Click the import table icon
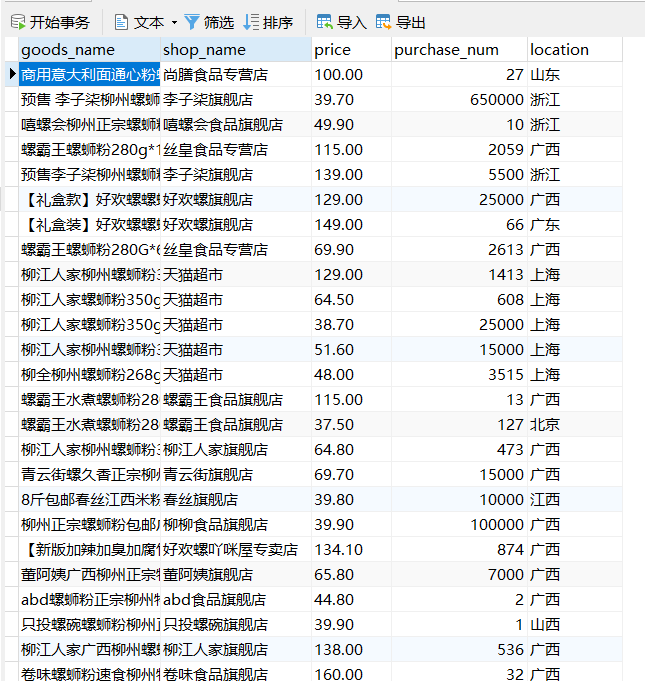The image size is (645, 681). click(x=324, y=22)
